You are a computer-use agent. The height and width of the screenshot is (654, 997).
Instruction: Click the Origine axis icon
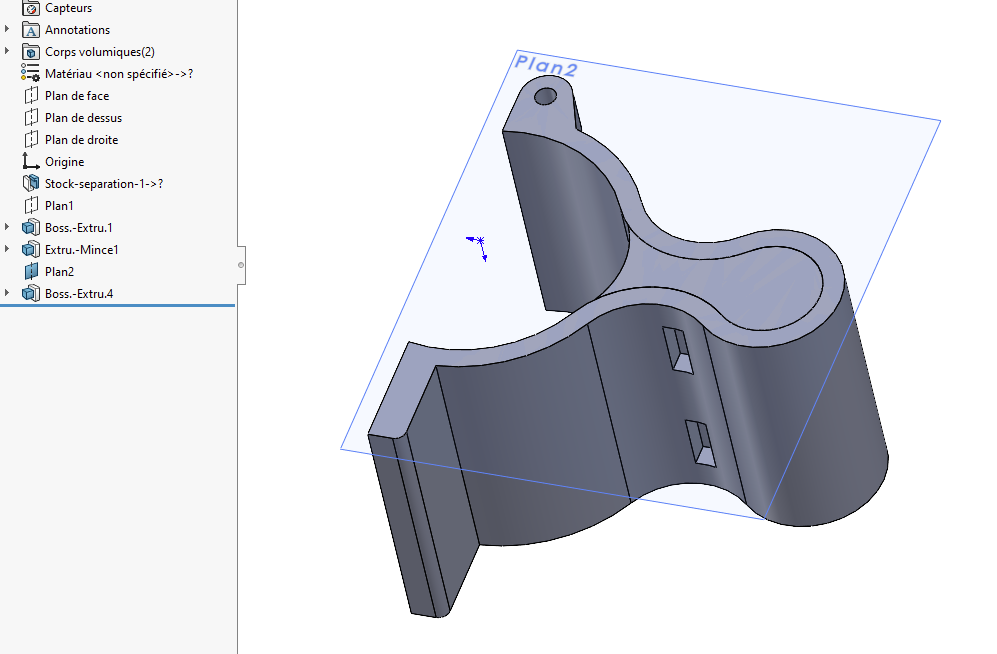pyautogui.click(x=31, y=161)
